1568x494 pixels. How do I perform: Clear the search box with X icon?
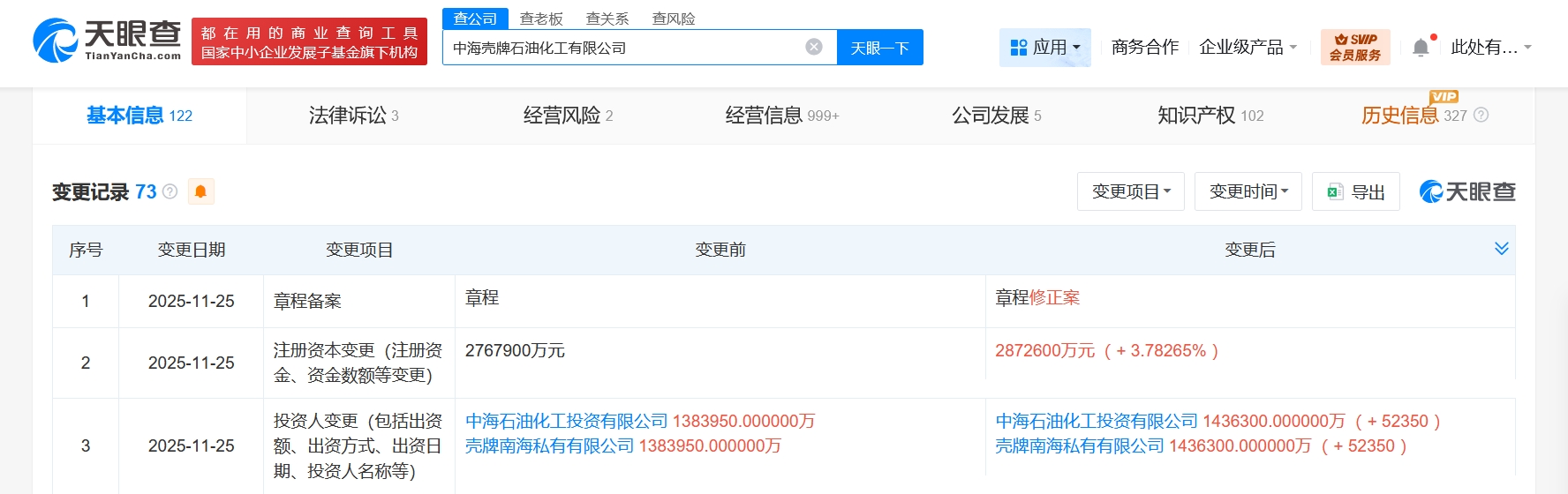(x=814, y=47)
